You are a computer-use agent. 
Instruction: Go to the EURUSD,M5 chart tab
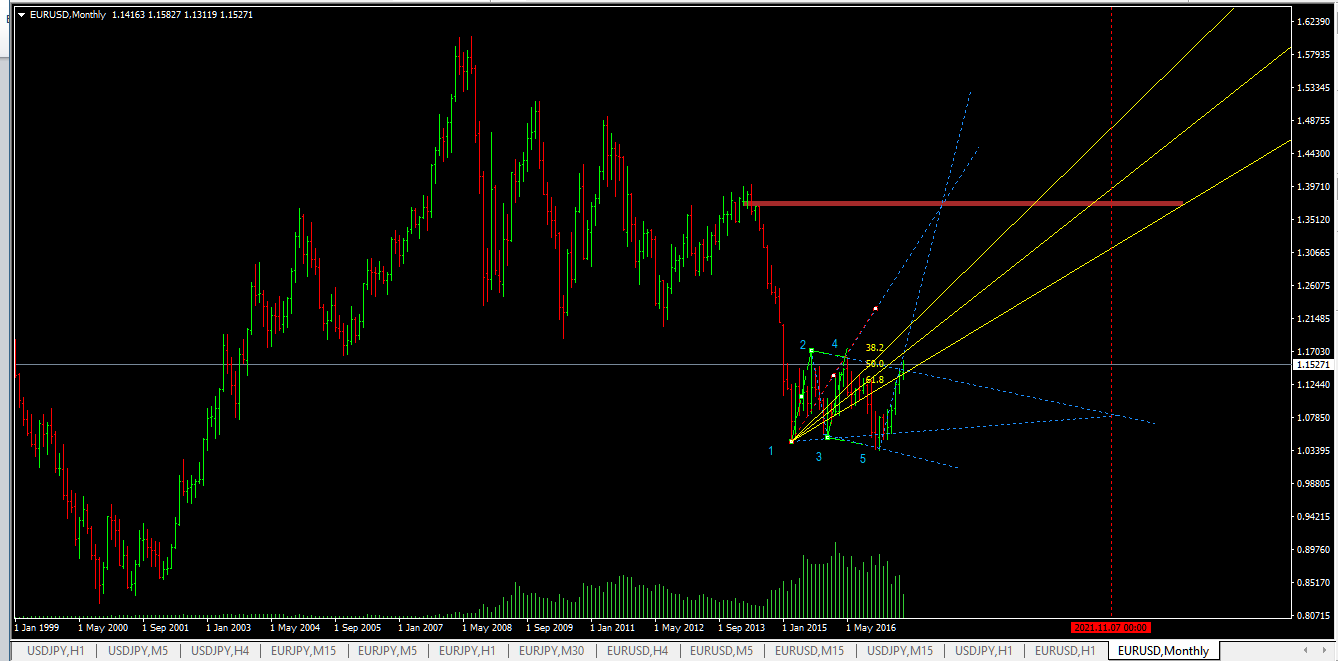coord(722,651)
